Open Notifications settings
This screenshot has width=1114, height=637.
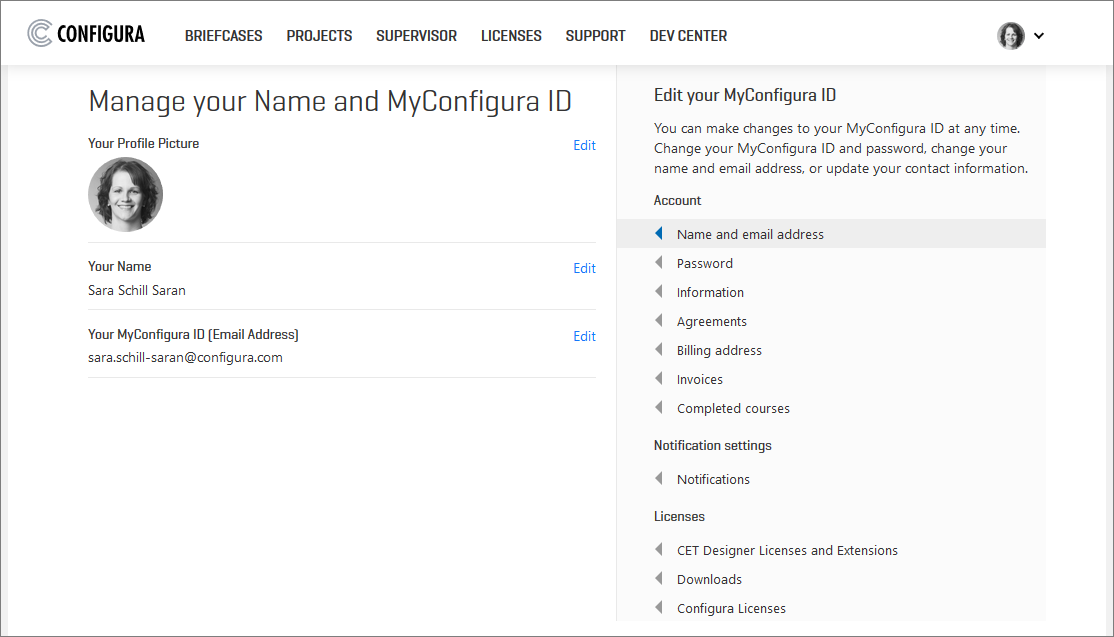point(713,479)
